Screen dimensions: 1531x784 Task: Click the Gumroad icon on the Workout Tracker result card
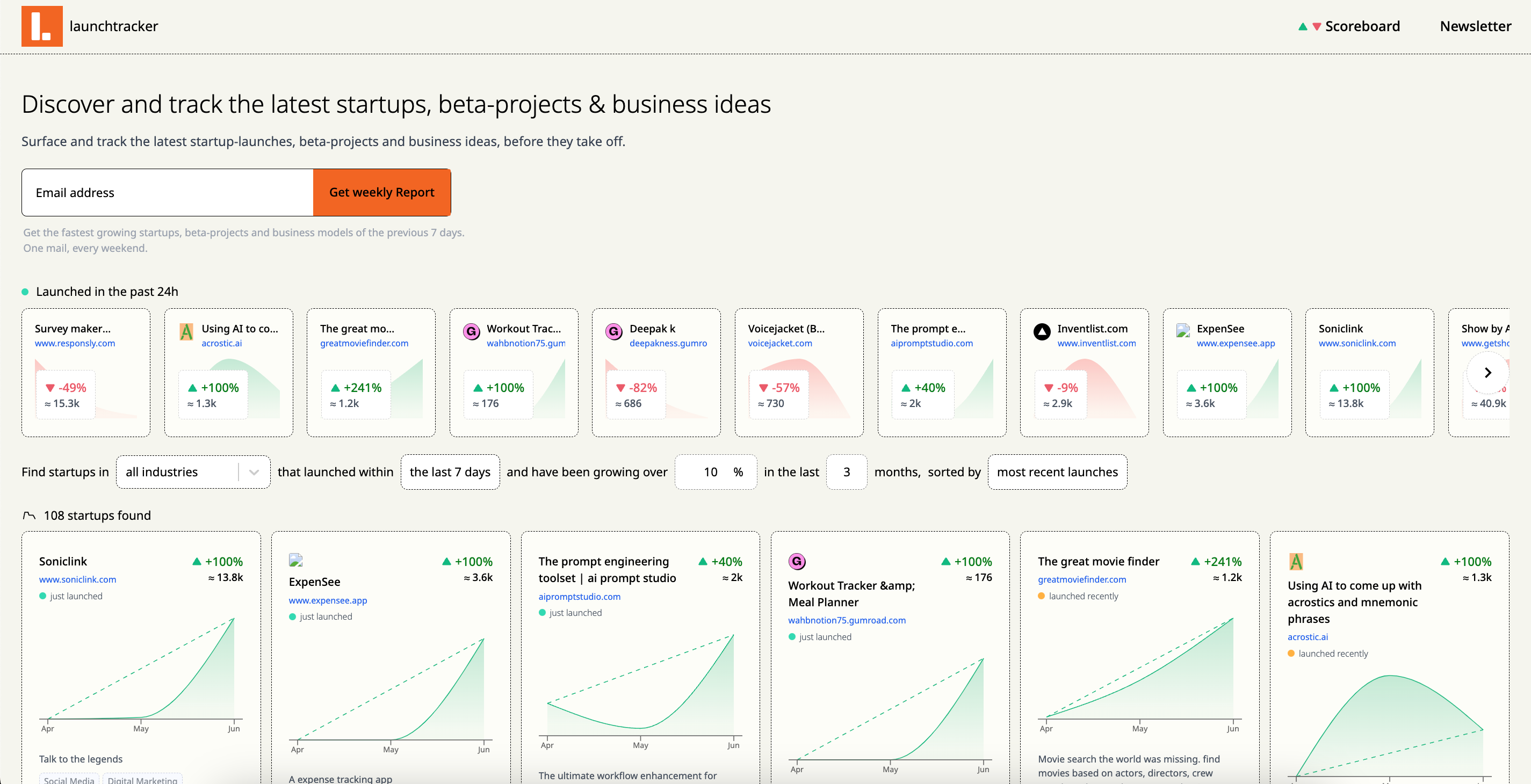tap(797, 561)
